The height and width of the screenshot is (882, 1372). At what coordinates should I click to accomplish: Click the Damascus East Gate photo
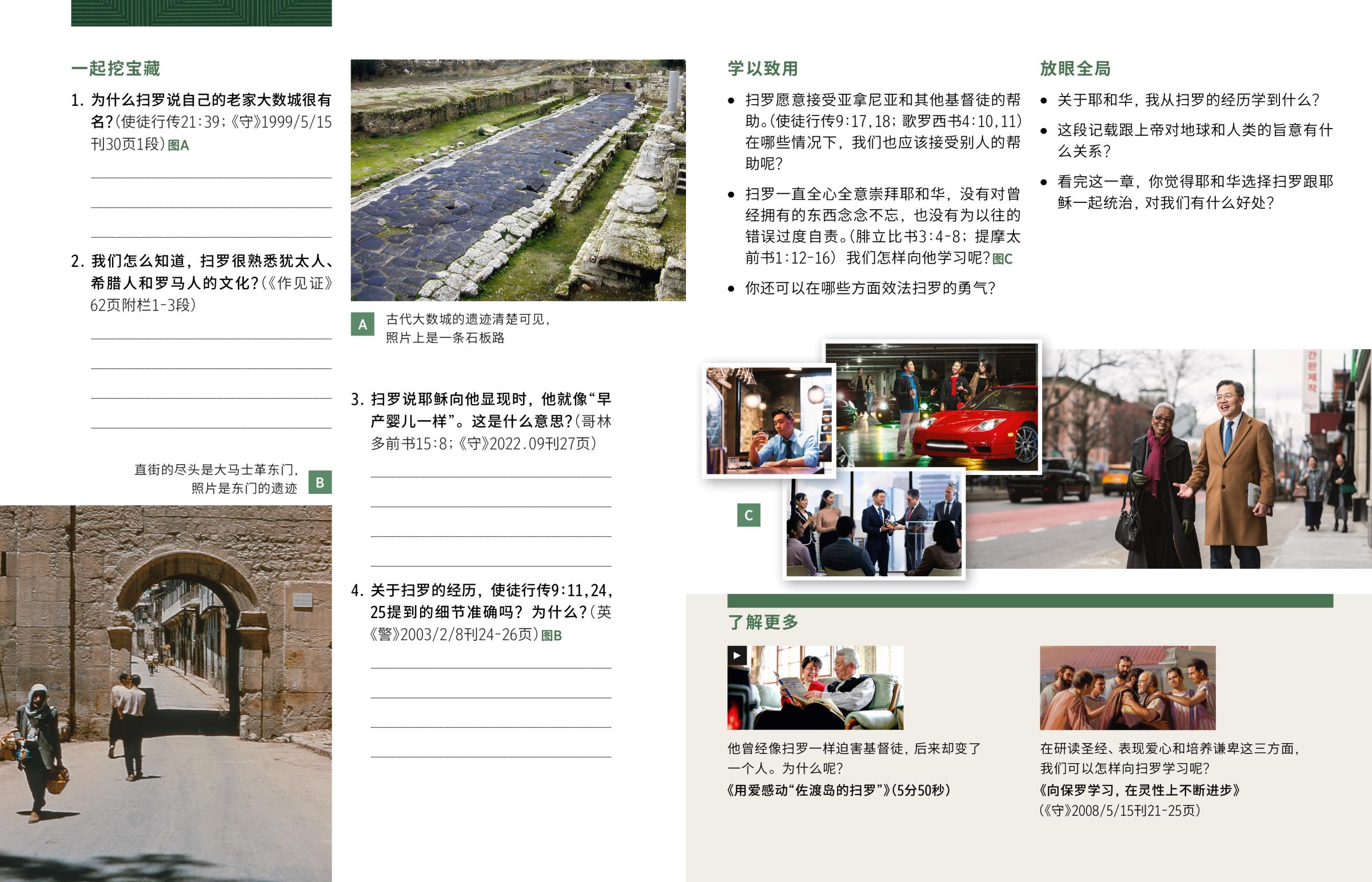click(165, 693)
